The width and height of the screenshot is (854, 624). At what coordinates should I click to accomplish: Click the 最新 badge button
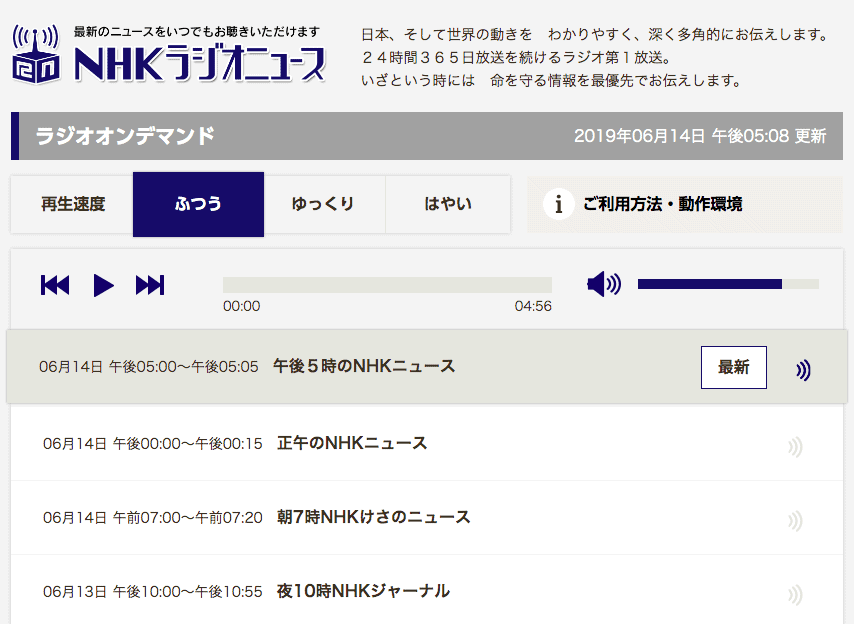point(734,367)
